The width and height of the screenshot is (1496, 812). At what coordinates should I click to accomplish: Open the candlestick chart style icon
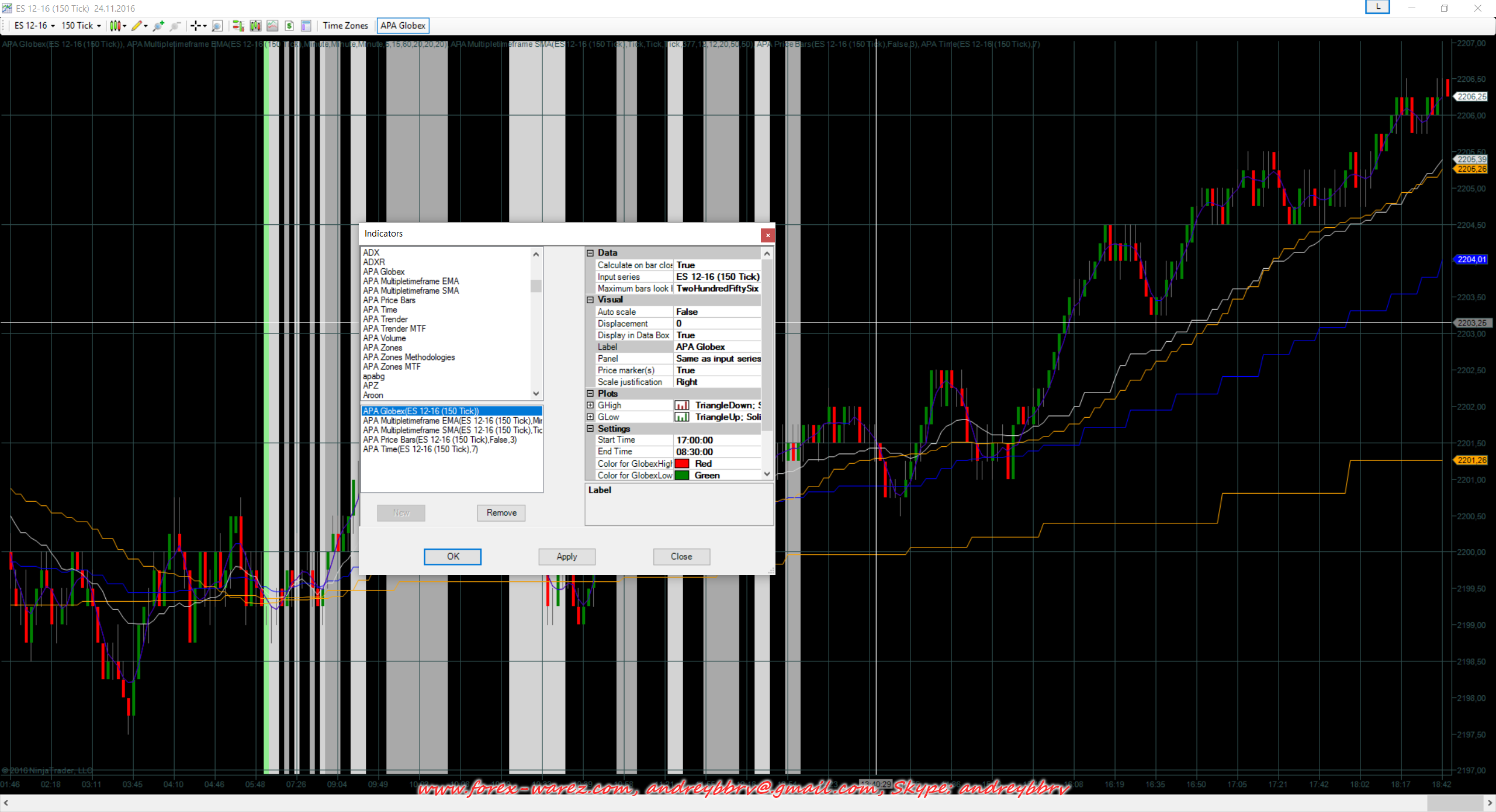[x=115, y=26]
